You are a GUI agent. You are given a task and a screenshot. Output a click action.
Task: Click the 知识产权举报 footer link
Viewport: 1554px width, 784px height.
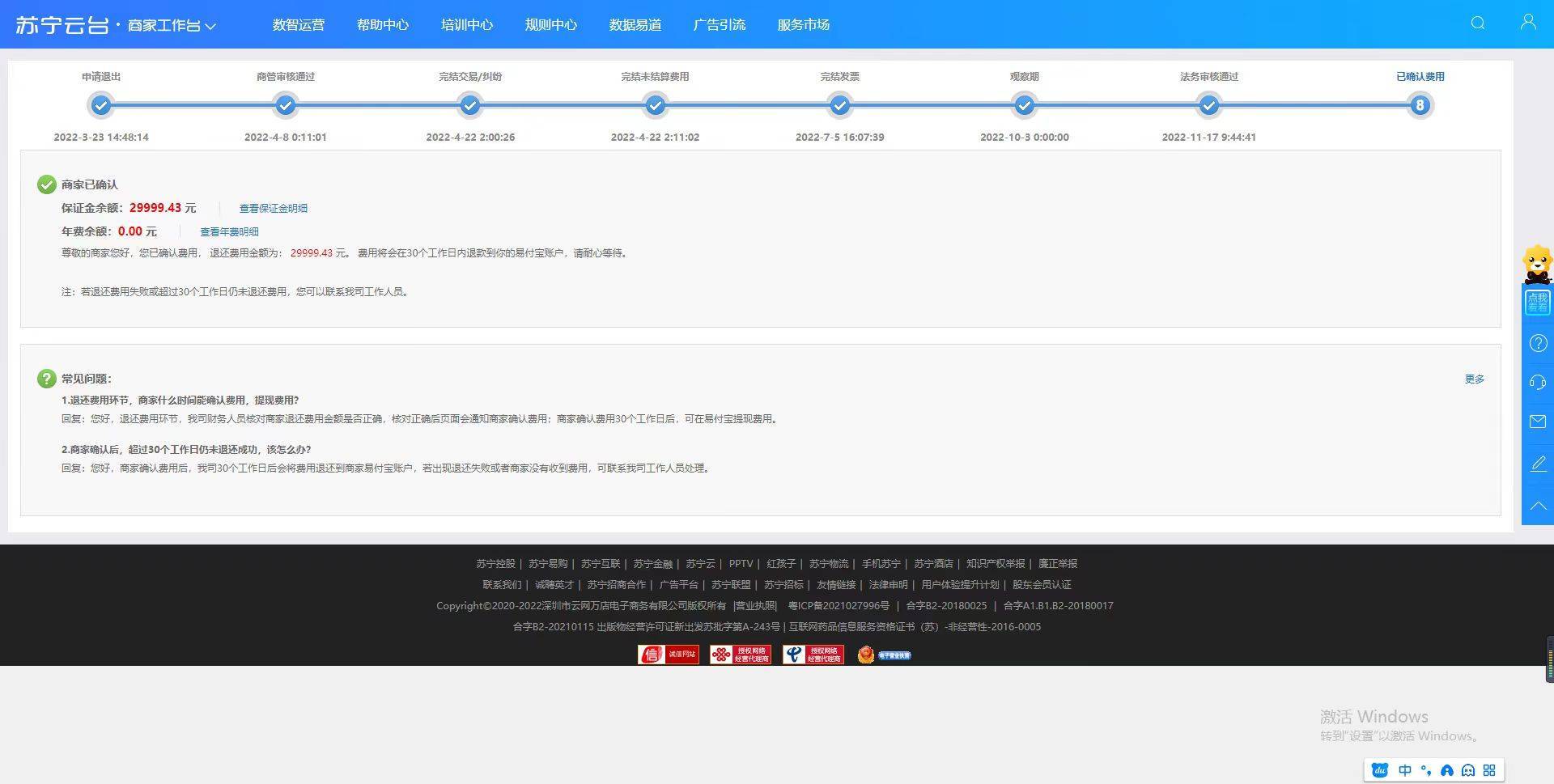(996, 563)
